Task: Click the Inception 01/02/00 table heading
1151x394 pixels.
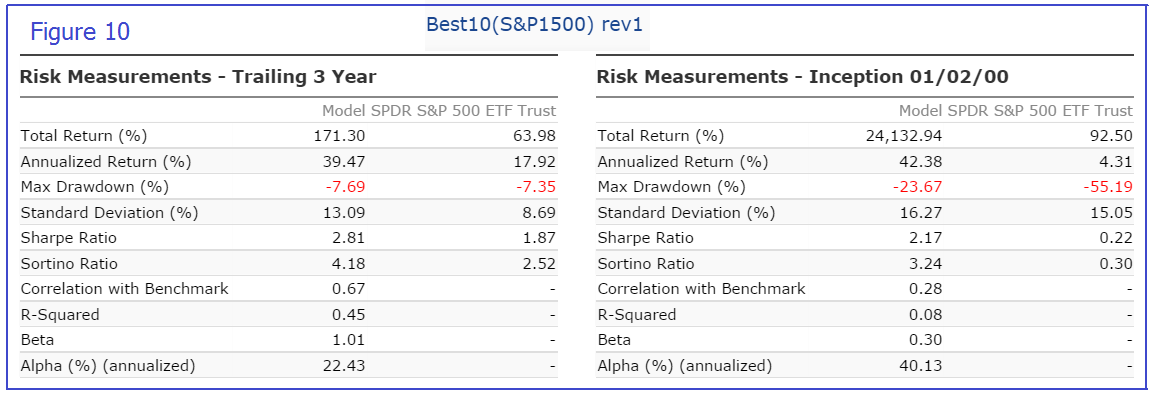Action: [802, 76]
